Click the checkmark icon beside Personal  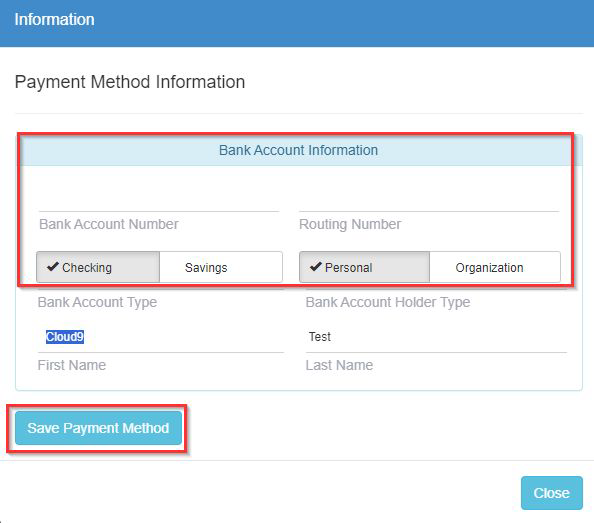(x=316, y=267)
